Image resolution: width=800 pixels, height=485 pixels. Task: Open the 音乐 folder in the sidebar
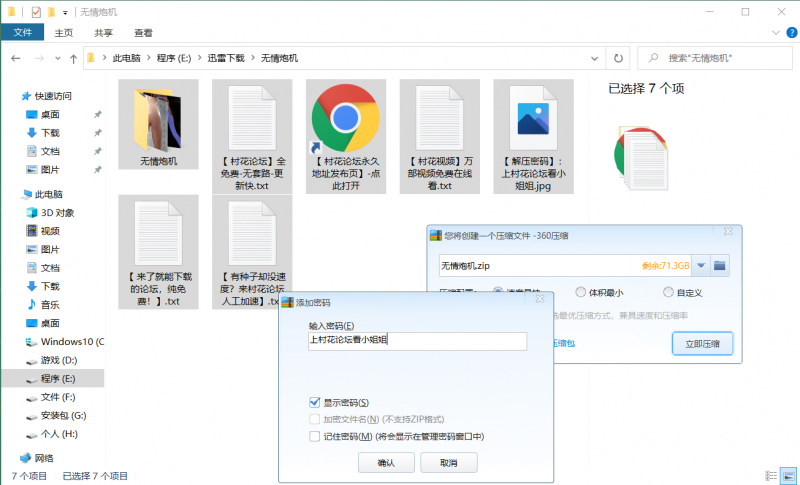tap(49, 304)
